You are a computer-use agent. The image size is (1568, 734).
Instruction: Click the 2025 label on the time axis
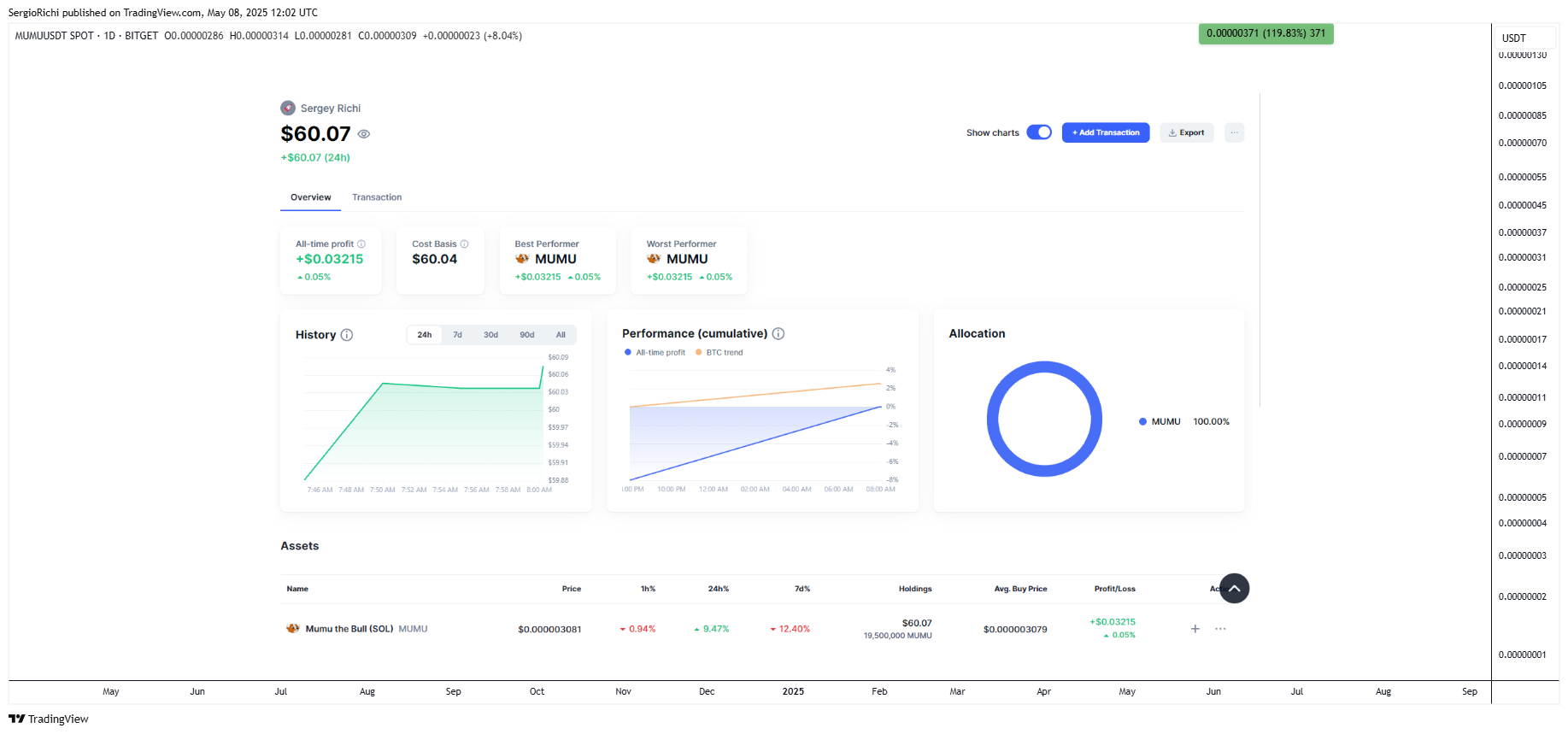coord(793,691)
